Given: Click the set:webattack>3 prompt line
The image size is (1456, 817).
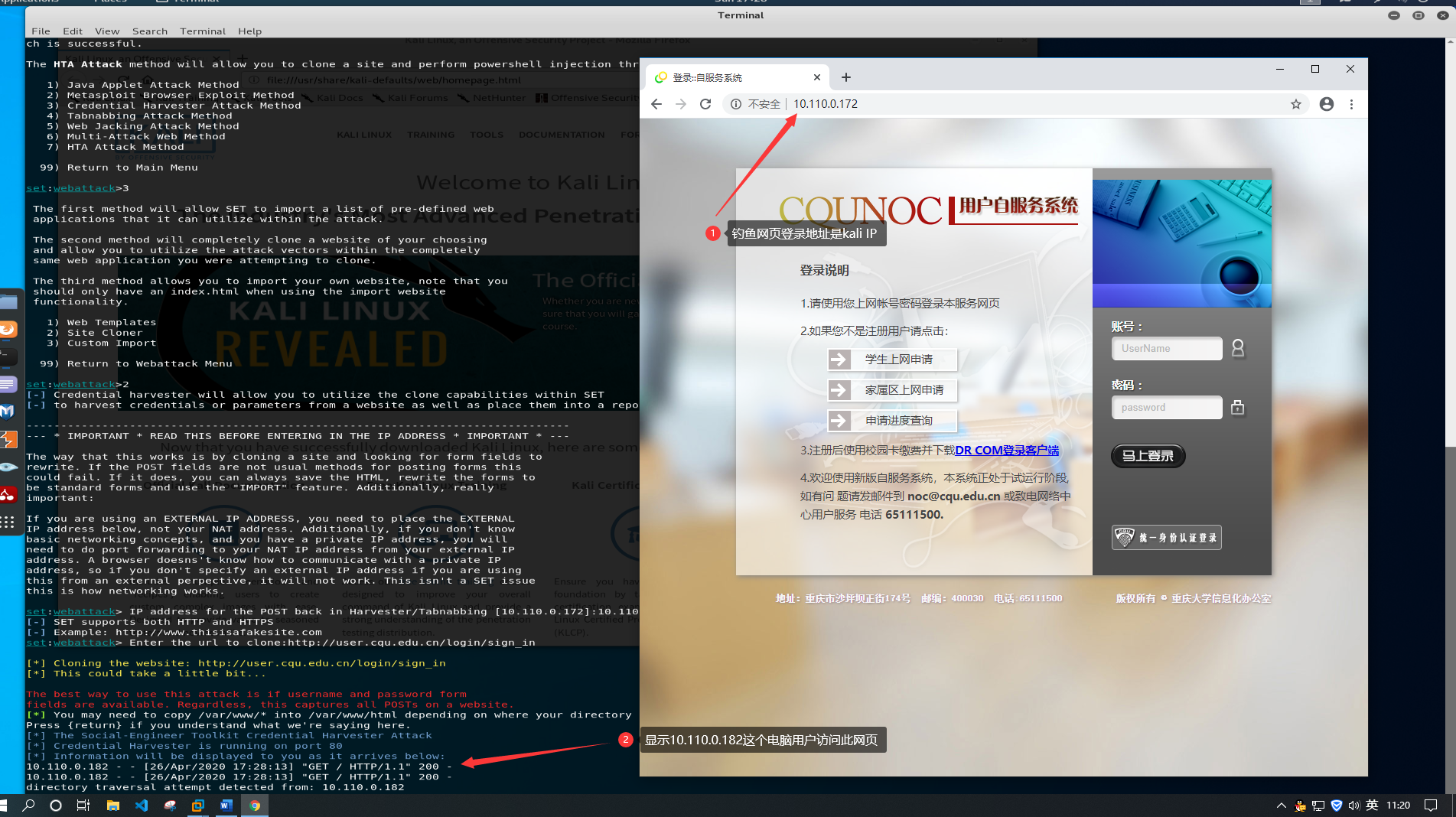Looking at the screenshot, I should tap(77, 188).
